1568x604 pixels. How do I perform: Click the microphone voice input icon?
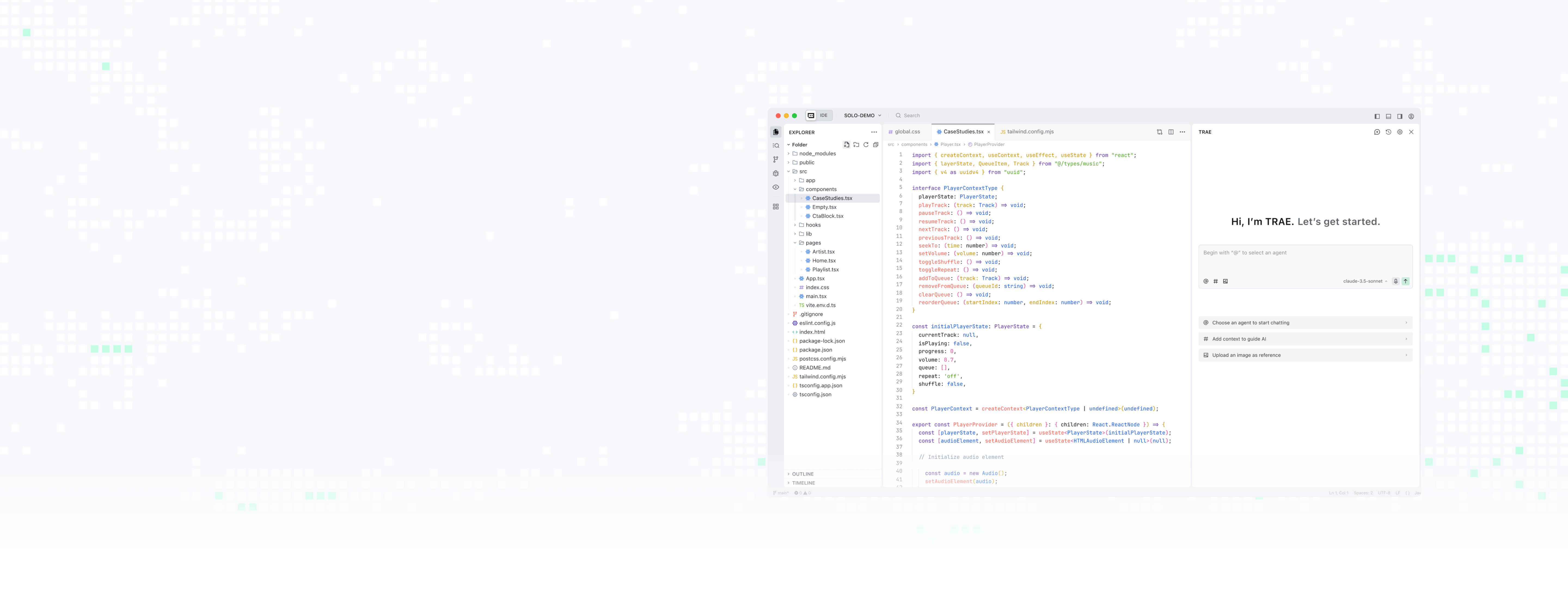[x=1396, y=281]
